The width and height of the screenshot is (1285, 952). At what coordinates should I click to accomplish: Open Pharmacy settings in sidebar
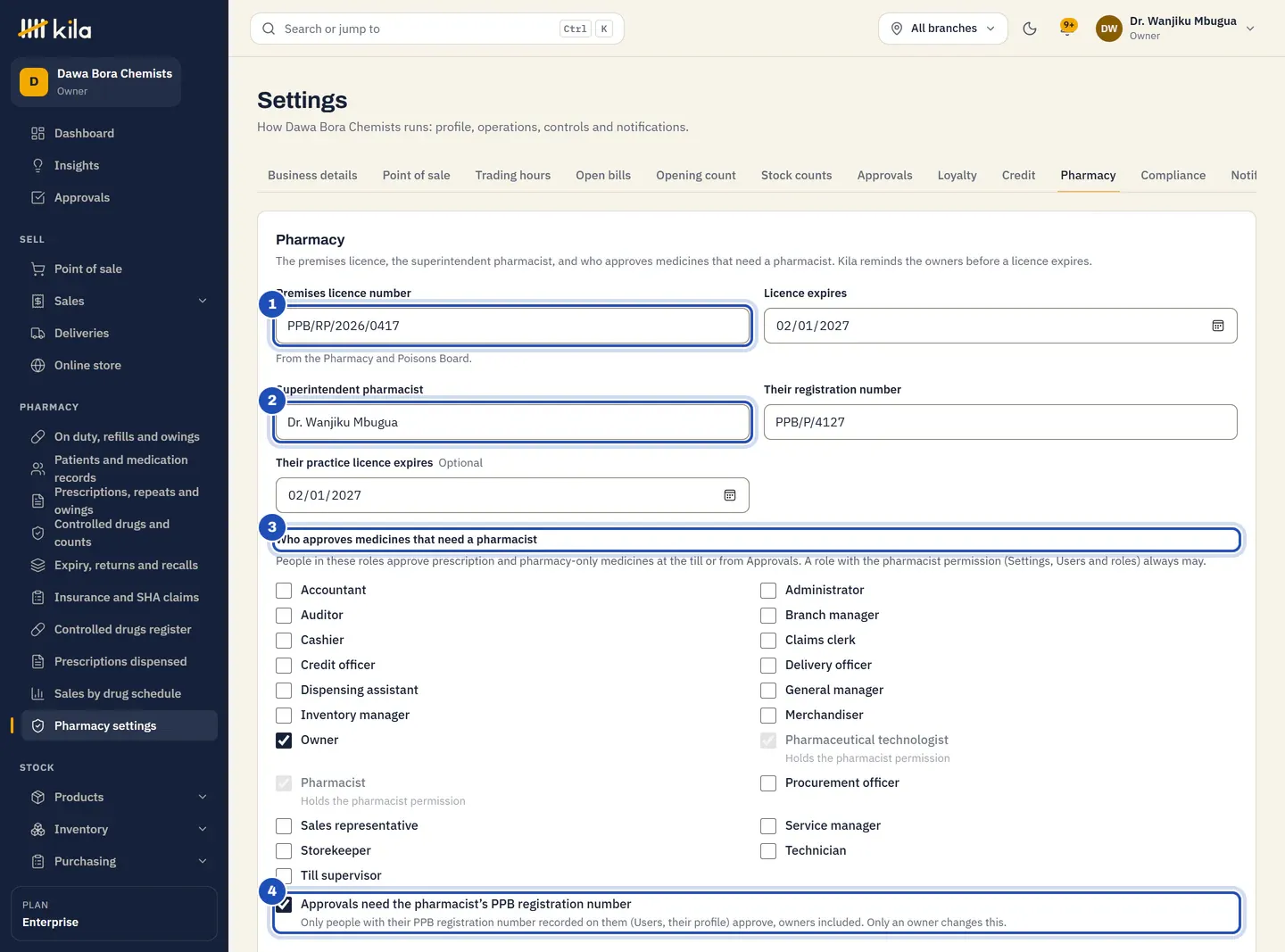(120, 725)
